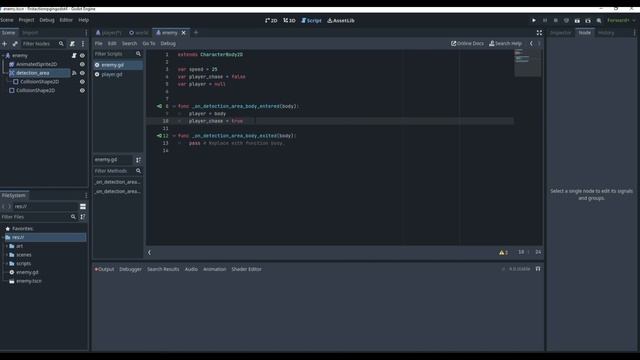This screenshot has height=360, width=640.
Task: Toggle scripts panel with bottom-left arrow
Action: coord(149,253)
